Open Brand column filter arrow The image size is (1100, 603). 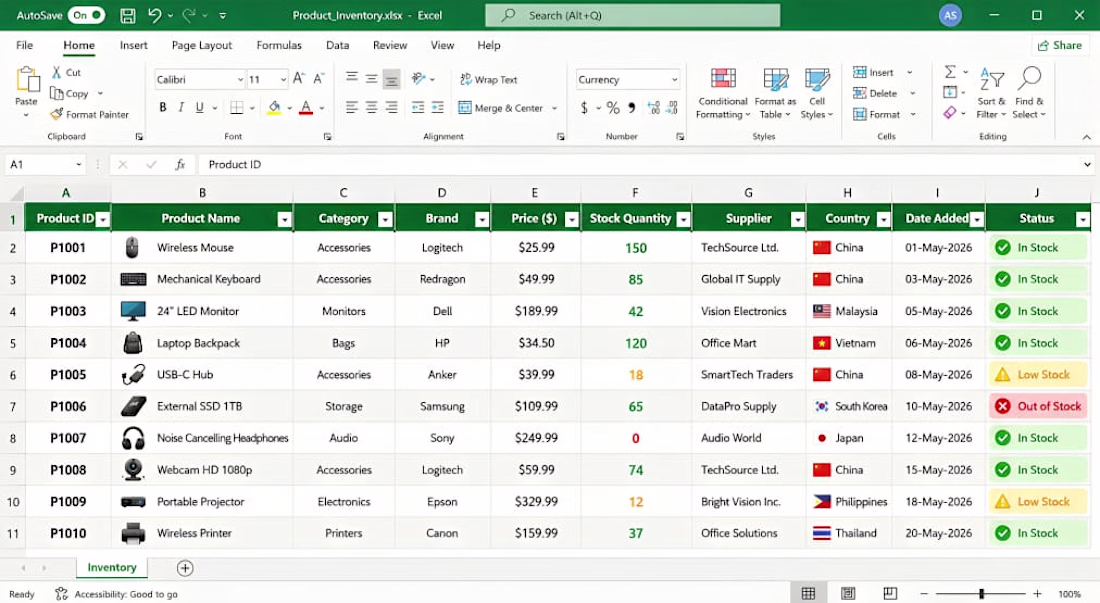(481, 220)
